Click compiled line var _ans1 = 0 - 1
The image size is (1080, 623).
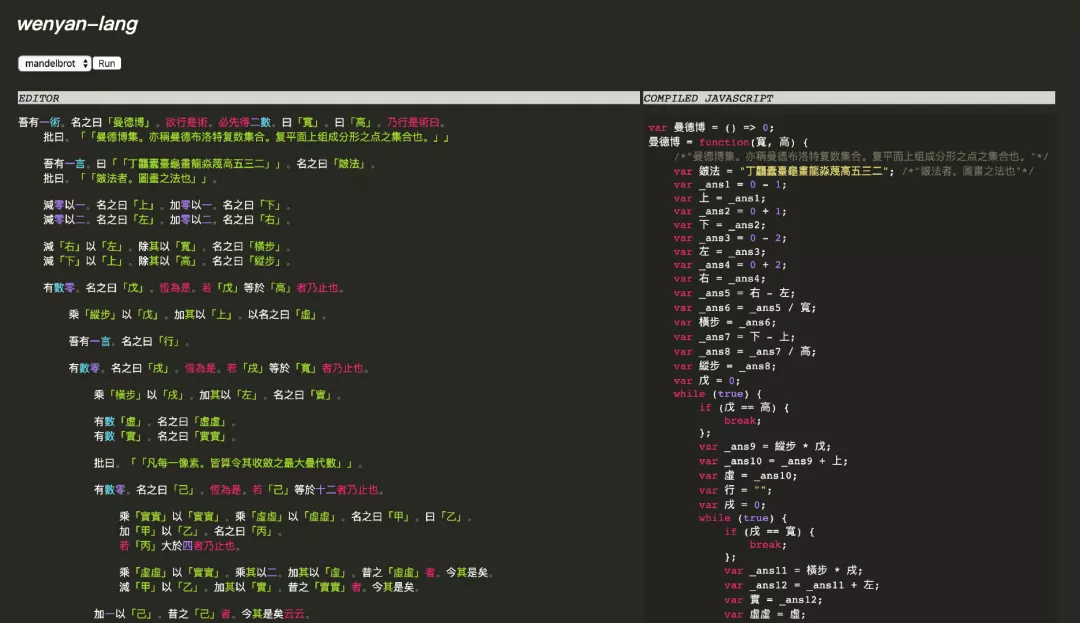tap(730, 184)
